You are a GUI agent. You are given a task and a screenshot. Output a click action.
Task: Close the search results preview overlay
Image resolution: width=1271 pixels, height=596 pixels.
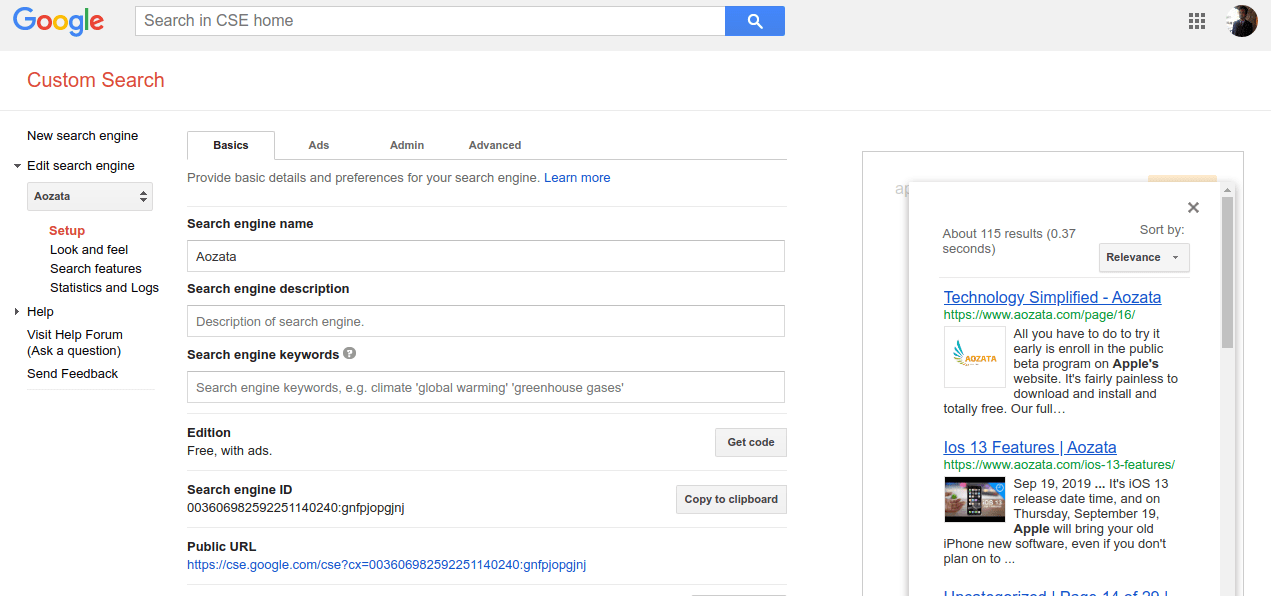[1193, 208]
